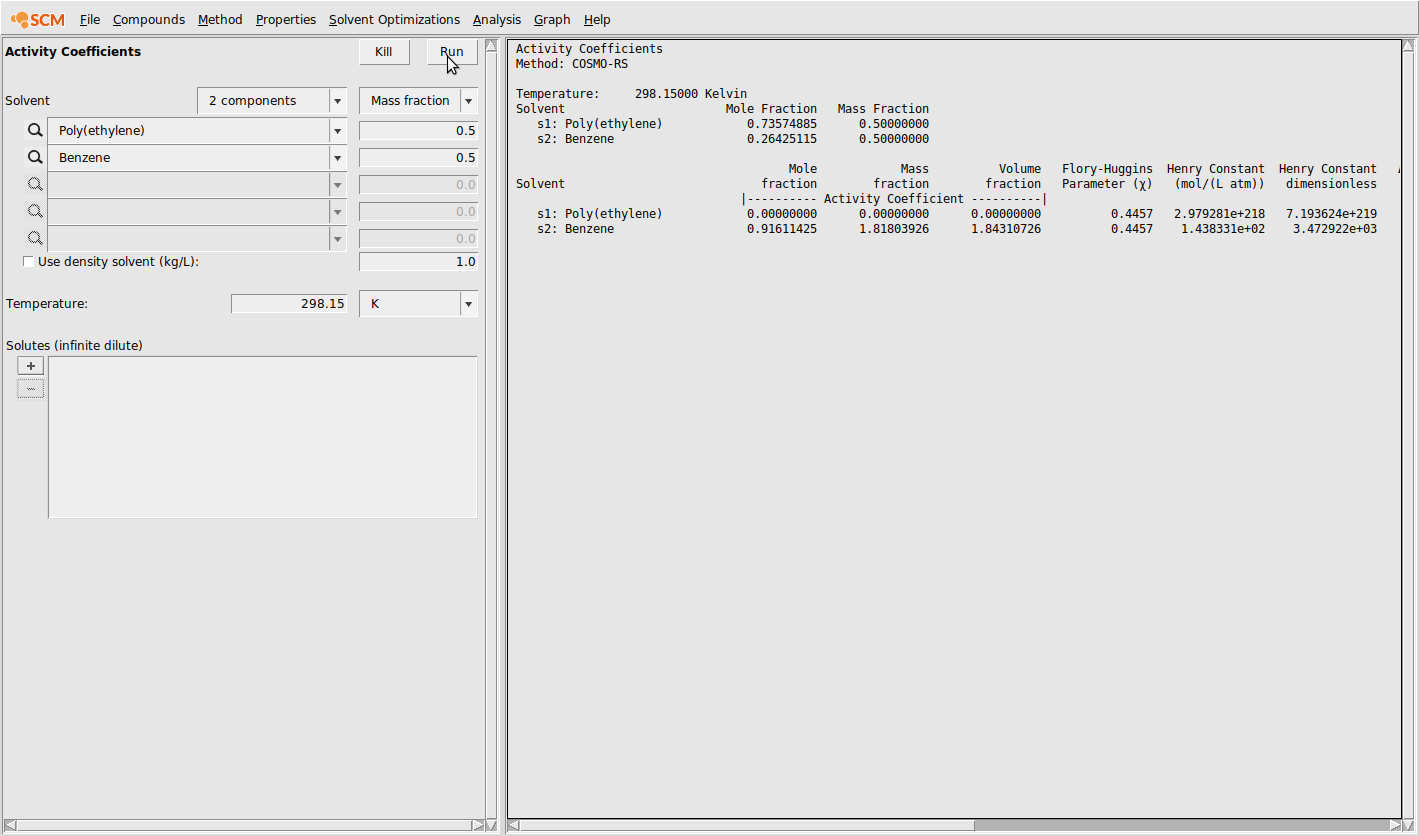Image resolution: width=1419 pixels, height=836 pixels.
Task: Click Henry constant value 1.438331e+02
Action: (x=1223, y=229)
